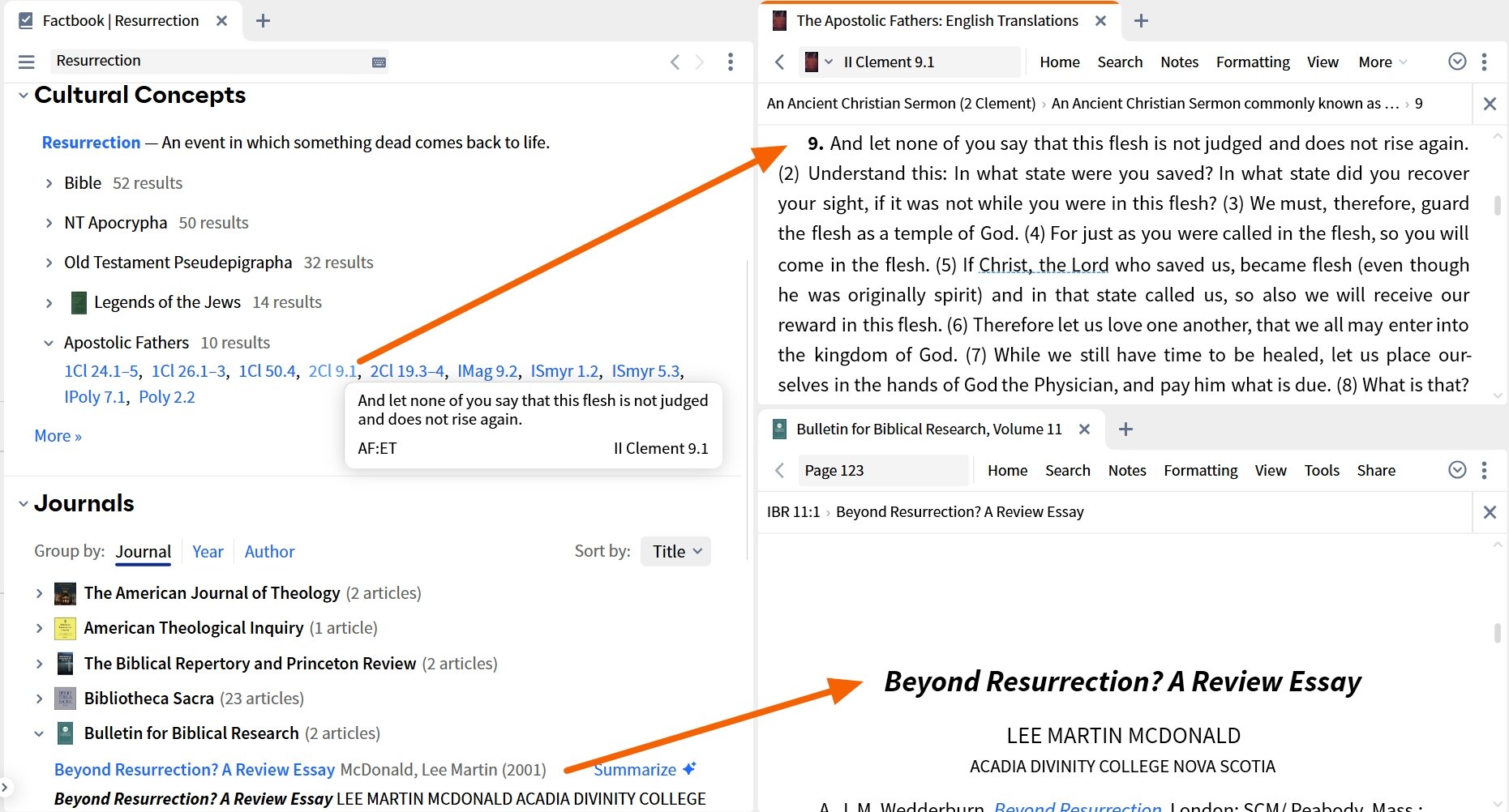Screen dimensions: 1509x812
Task: Open Search in Apostolic Fathers panel
Action: pyautogui.click(x=1120, y=62)
